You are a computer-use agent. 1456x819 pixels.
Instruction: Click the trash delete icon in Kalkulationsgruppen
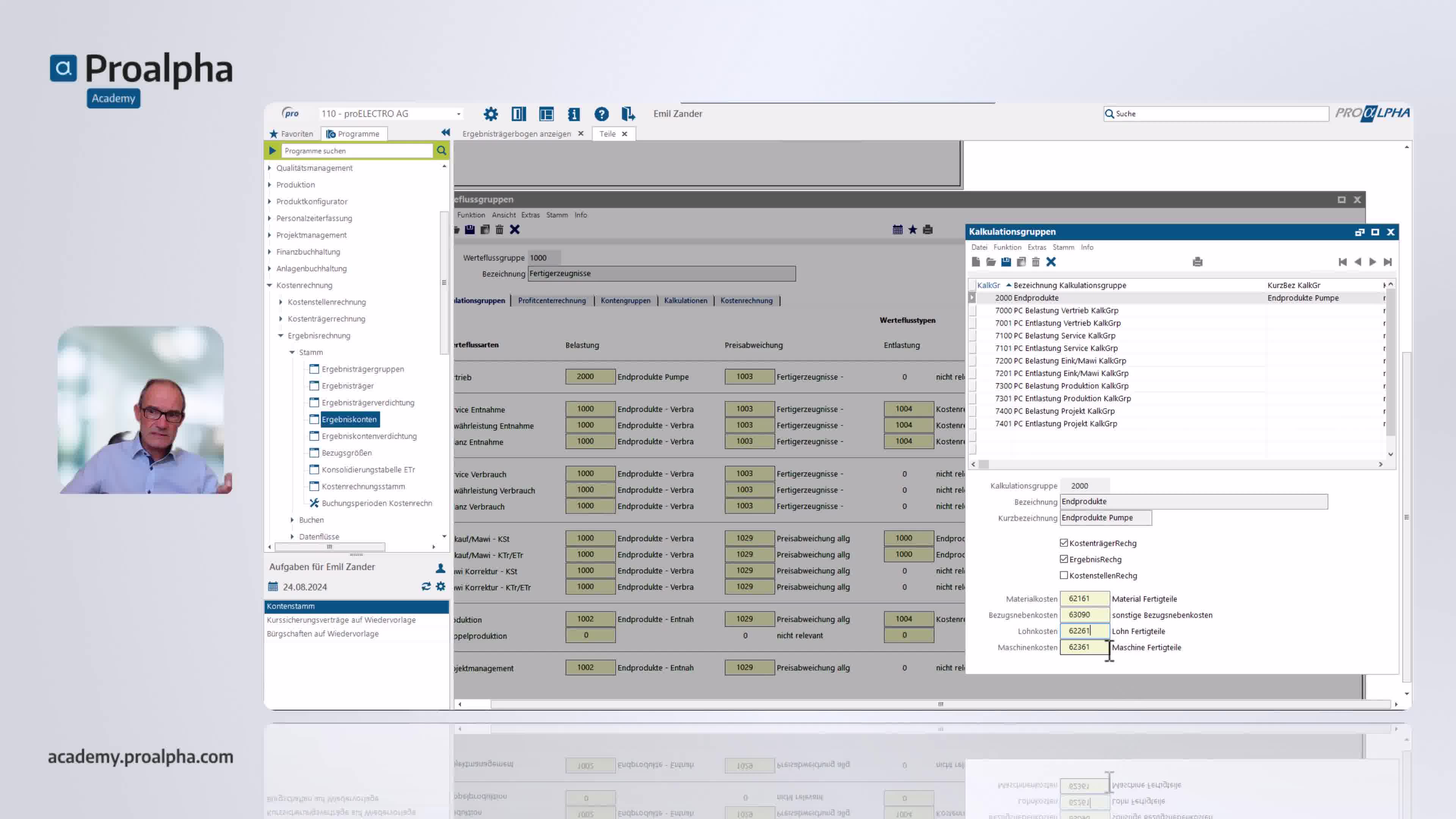pyautogui.click(x=1036, y=262)
